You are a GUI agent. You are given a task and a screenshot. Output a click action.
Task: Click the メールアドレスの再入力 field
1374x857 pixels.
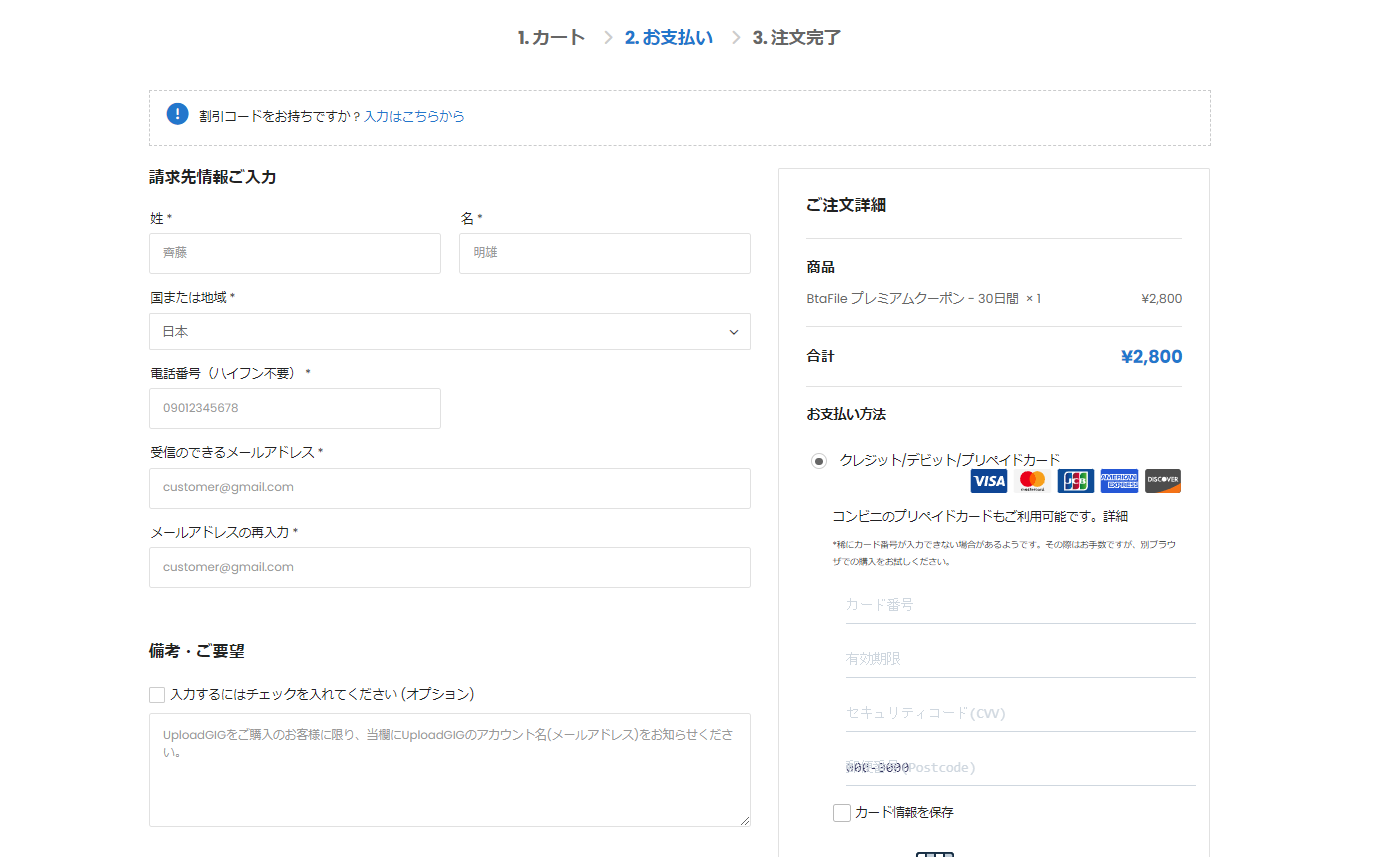click(449, 567)
